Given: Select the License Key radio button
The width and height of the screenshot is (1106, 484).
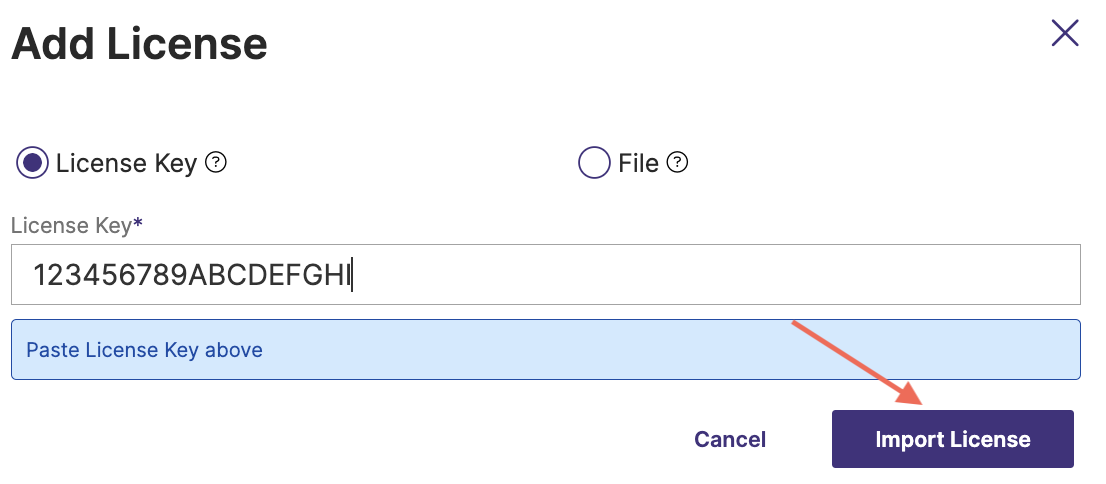Looking at the screenshot, I should click(x=33, y=163).
